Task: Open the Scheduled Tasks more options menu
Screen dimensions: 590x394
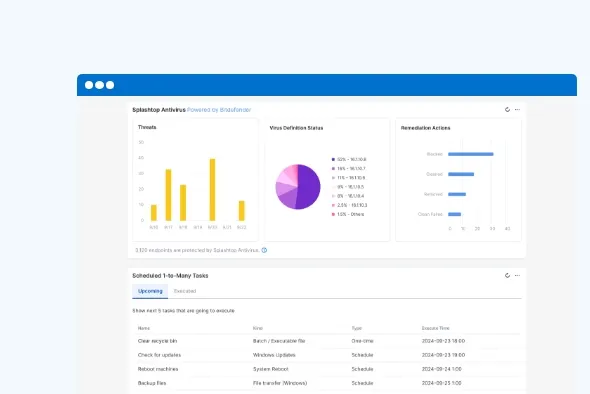Action: pyautogui.click(x=517, y=275)
